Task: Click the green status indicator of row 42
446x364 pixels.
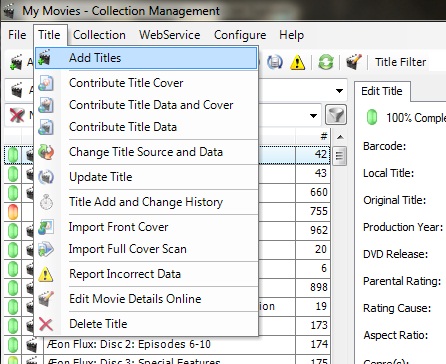Action: point(13,155)
